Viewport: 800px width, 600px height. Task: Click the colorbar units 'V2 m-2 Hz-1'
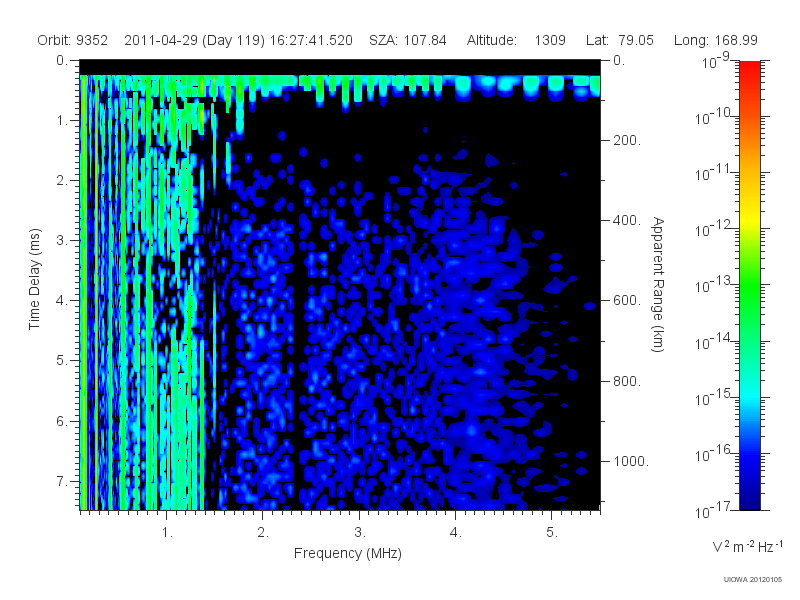[x=747, y=546]
